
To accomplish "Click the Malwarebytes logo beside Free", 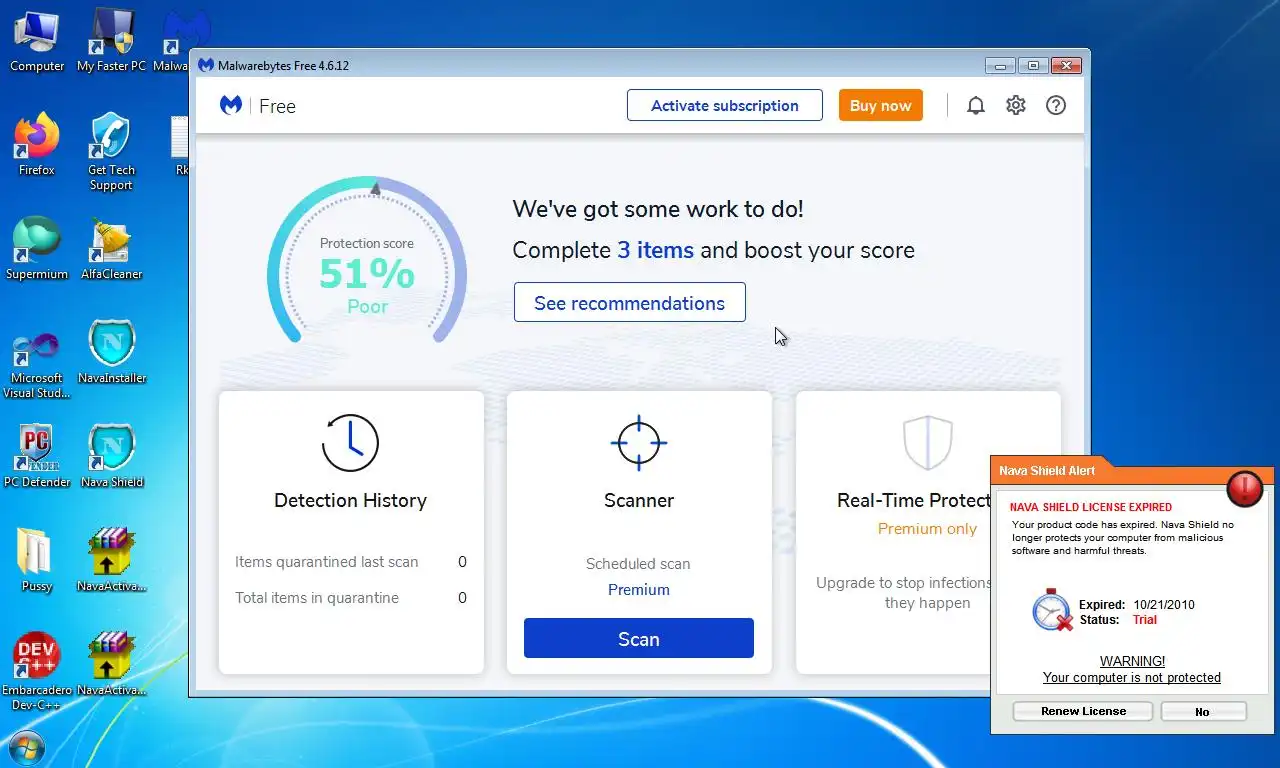I will [x=231, y=105].
